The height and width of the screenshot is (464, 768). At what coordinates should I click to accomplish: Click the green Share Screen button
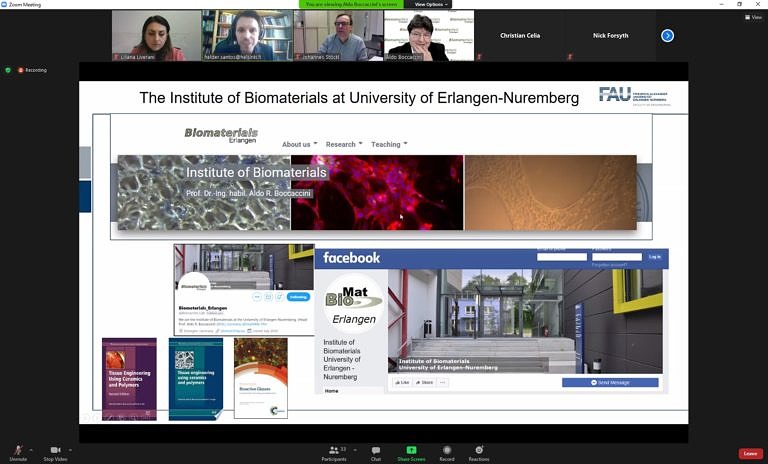[x=411, y=452]
